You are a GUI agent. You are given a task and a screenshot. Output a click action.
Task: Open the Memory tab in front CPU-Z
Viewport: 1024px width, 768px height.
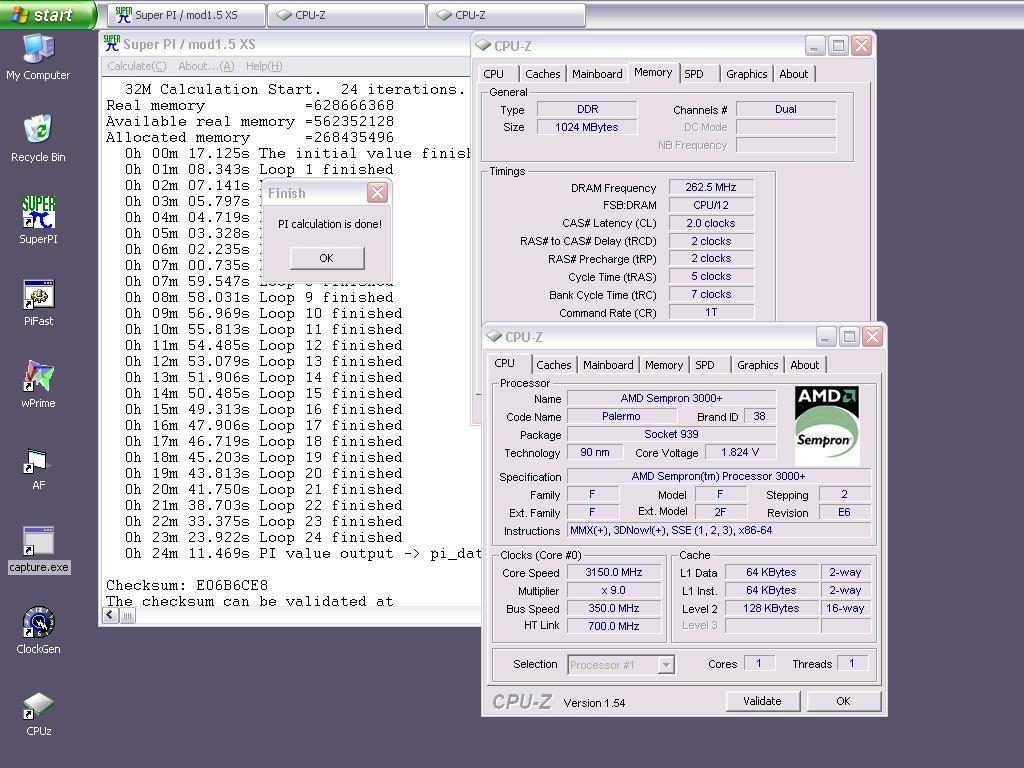coord(664,365)
